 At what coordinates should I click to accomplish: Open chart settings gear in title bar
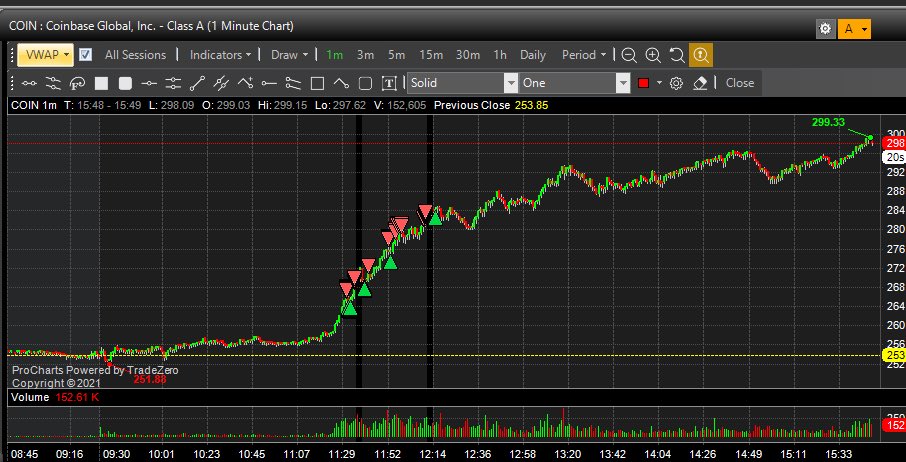[x=826, y=28]
